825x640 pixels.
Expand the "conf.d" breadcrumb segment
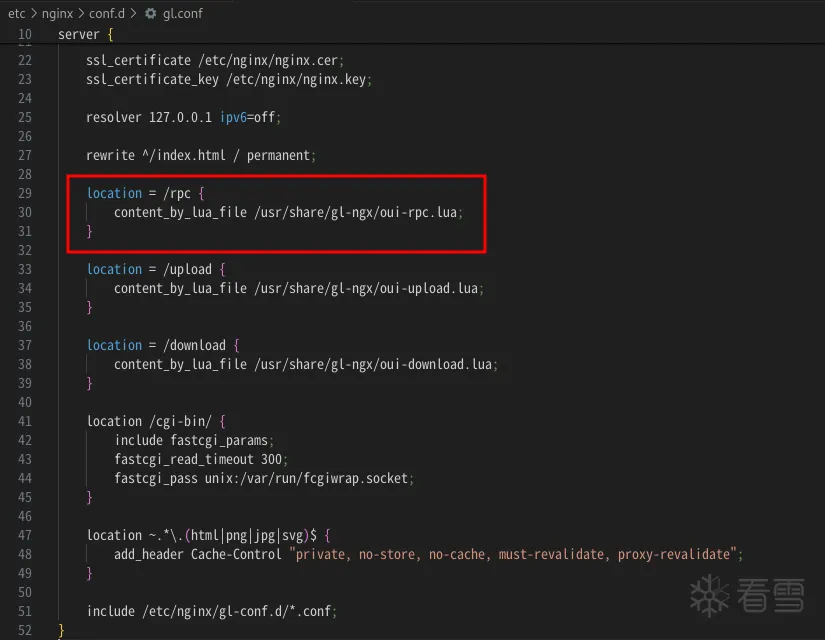[105, 14]
